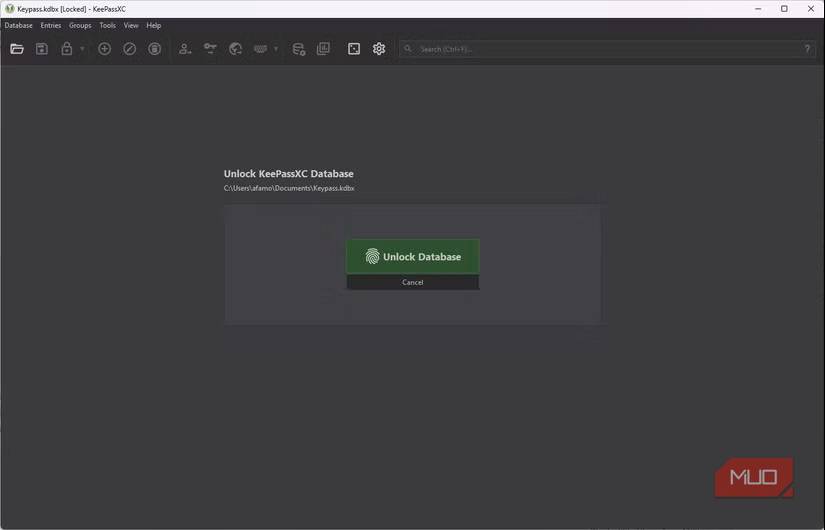
Task: Maximize the KeePassXC window
Action: click(784, 9)
